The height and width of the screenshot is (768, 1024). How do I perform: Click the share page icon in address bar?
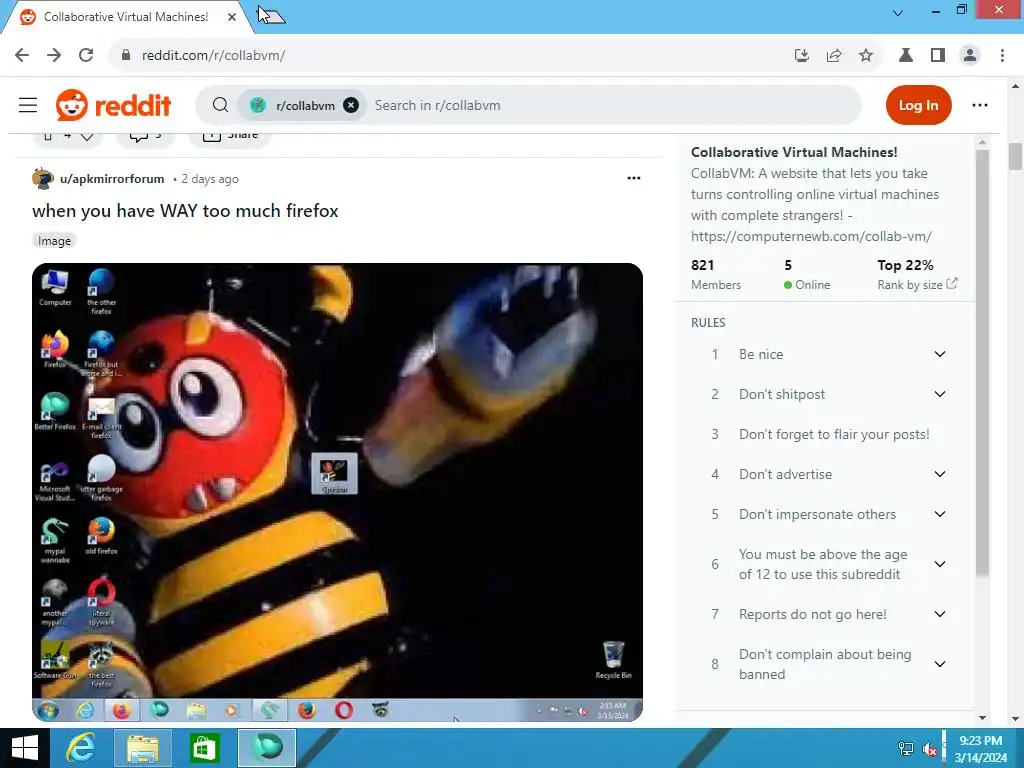(x=834, y=56)
